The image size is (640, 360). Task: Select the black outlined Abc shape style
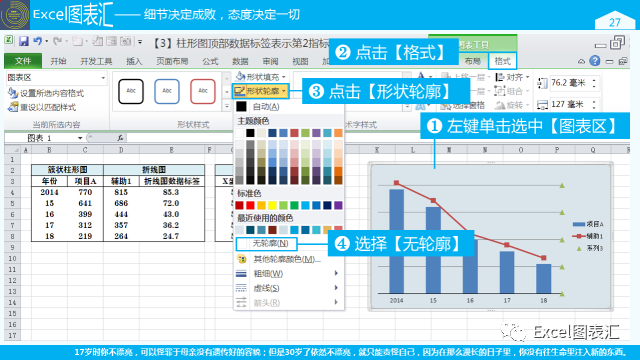(131, 91)
